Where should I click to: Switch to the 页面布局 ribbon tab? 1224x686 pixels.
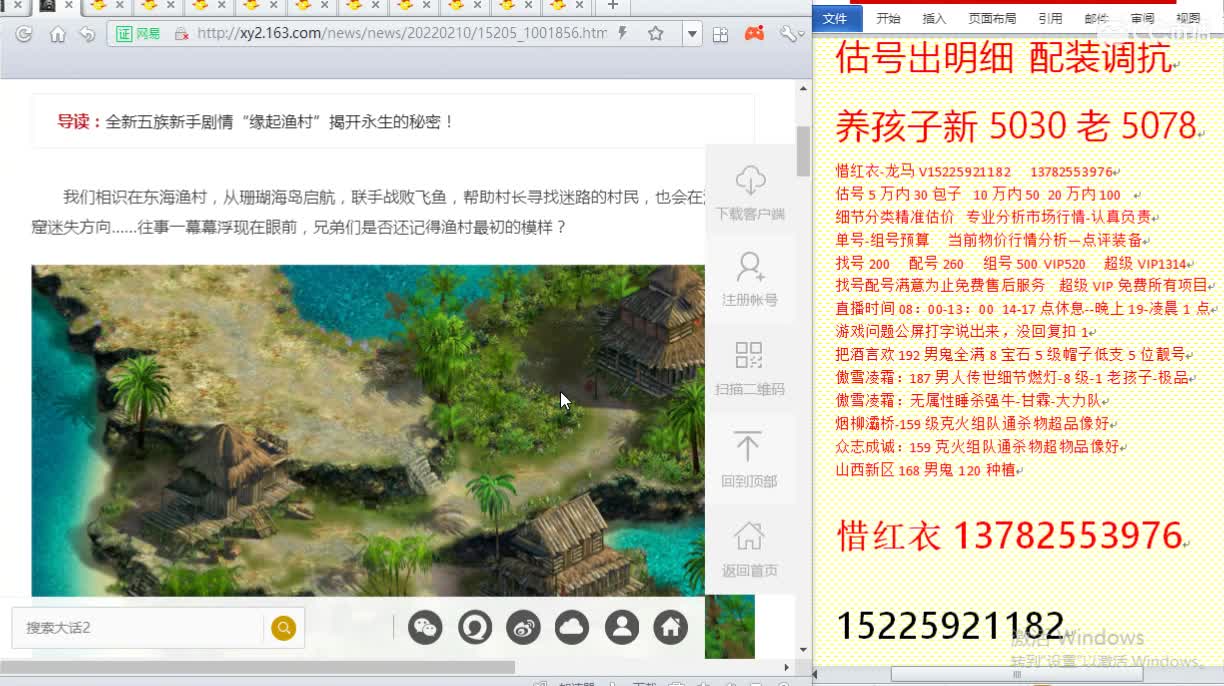click(992, 18)
